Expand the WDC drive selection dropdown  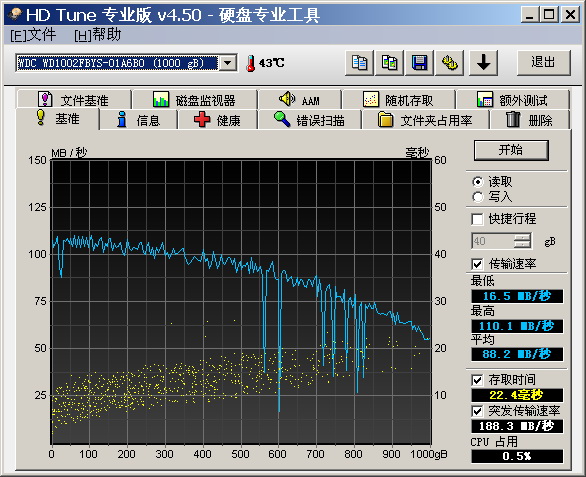tap(228, 63)
